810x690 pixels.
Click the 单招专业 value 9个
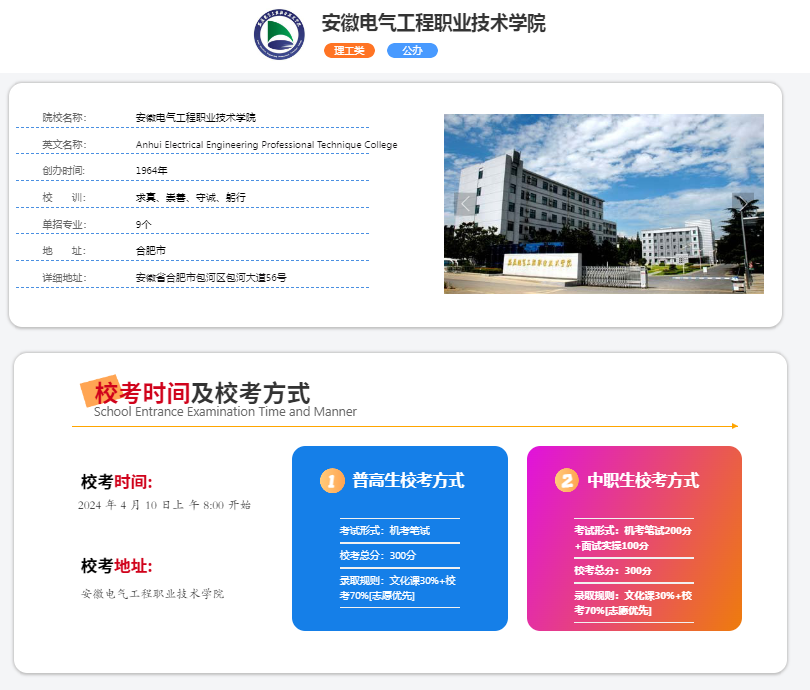(x=144, y=224)
